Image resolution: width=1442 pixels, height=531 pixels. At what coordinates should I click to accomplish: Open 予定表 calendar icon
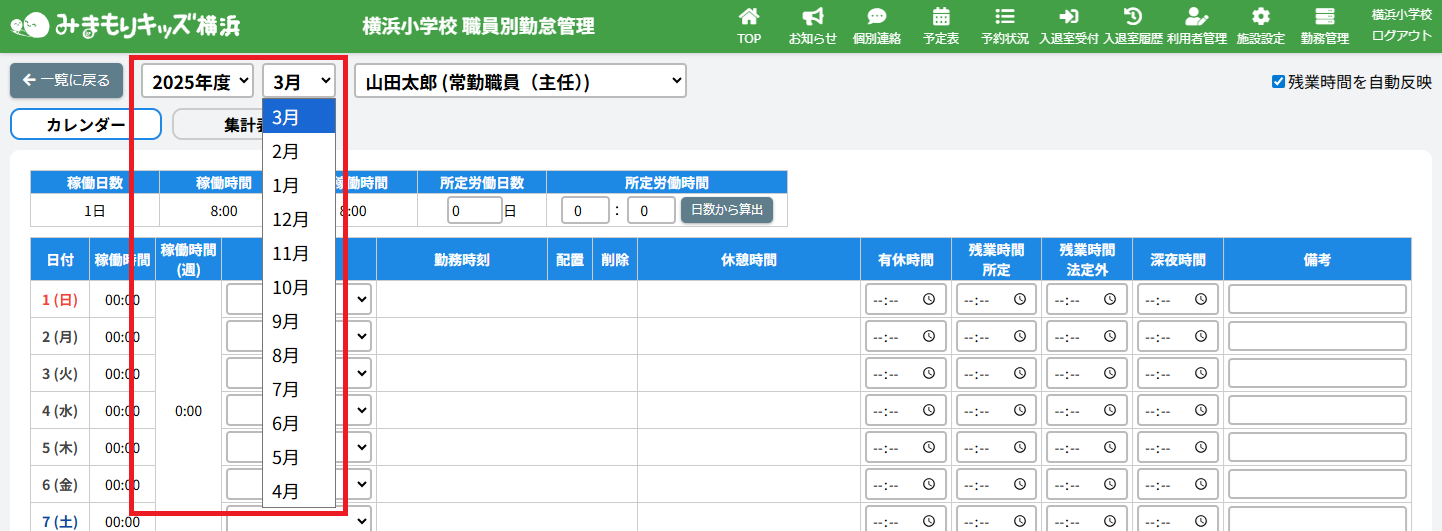click(x=940, y=17)
